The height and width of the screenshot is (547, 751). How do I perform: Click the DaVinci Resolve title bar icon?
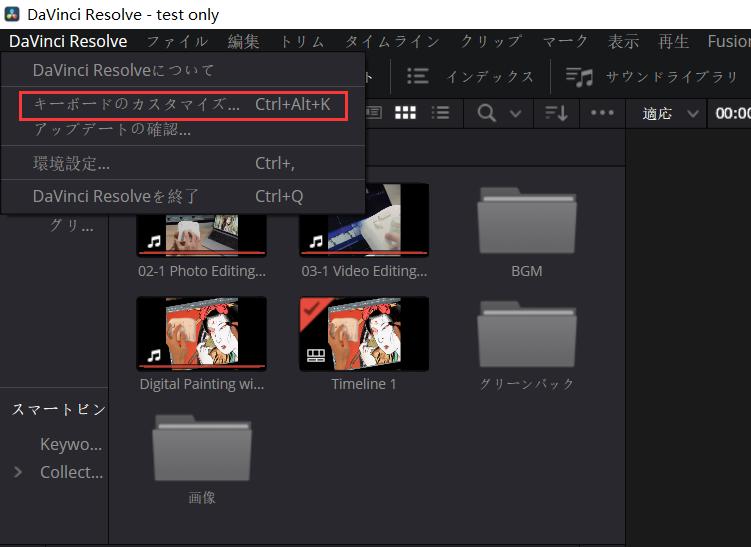point(11,14)
